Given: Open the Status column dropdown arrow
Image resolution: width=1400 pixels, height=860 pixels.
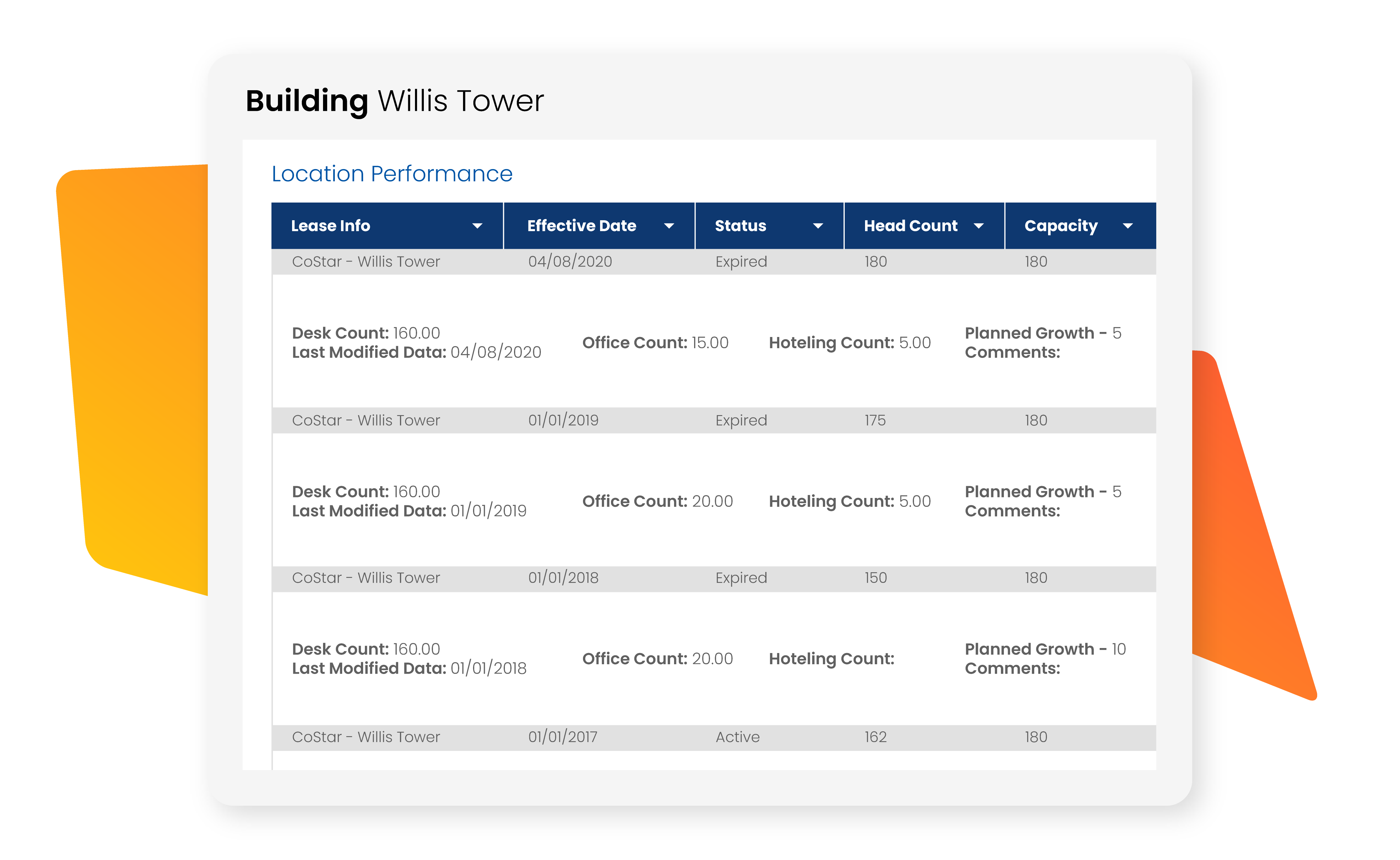Looking at the screenshot, I should click(x=818, y=226).
